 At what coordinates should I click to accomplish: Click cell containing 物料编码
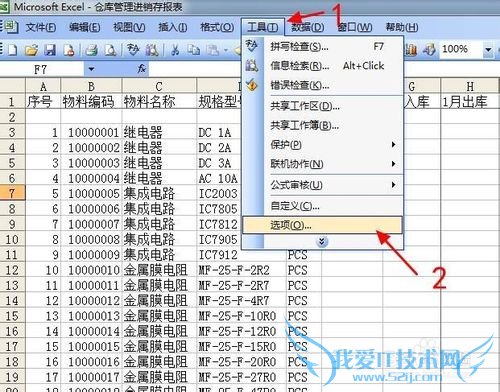[x=91, y=102]
